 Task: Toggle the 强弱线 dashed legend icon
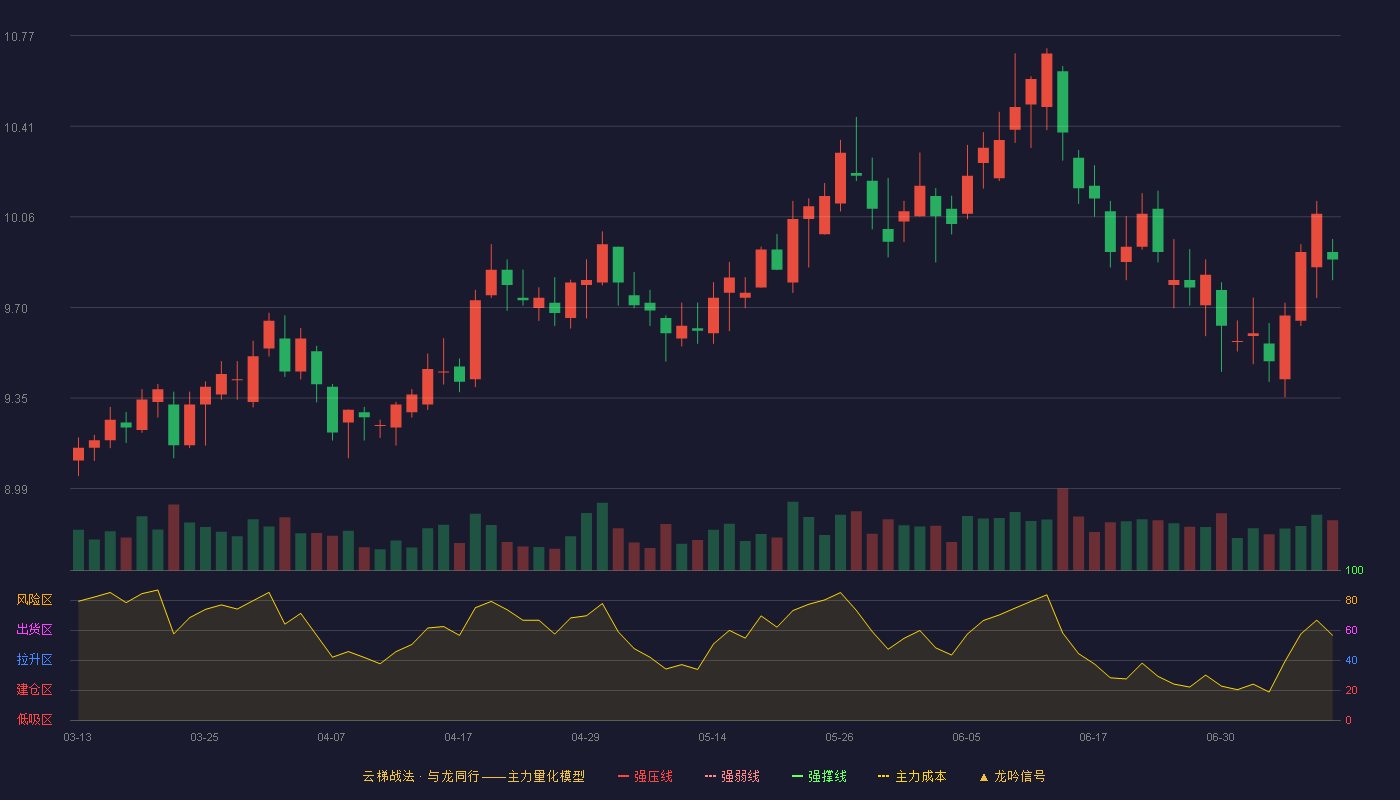(x=711, y=776)
